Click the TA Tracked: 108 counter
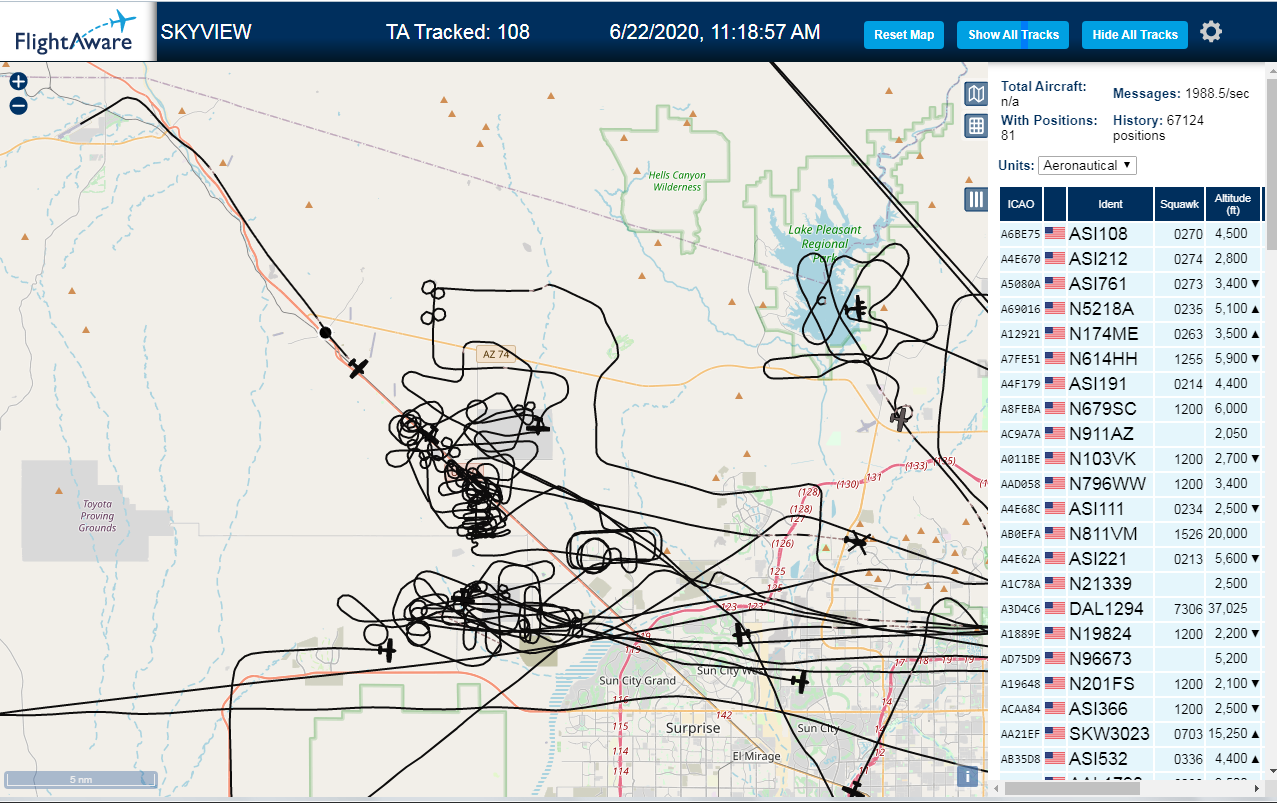The image size is (1277, 803). 458,32
